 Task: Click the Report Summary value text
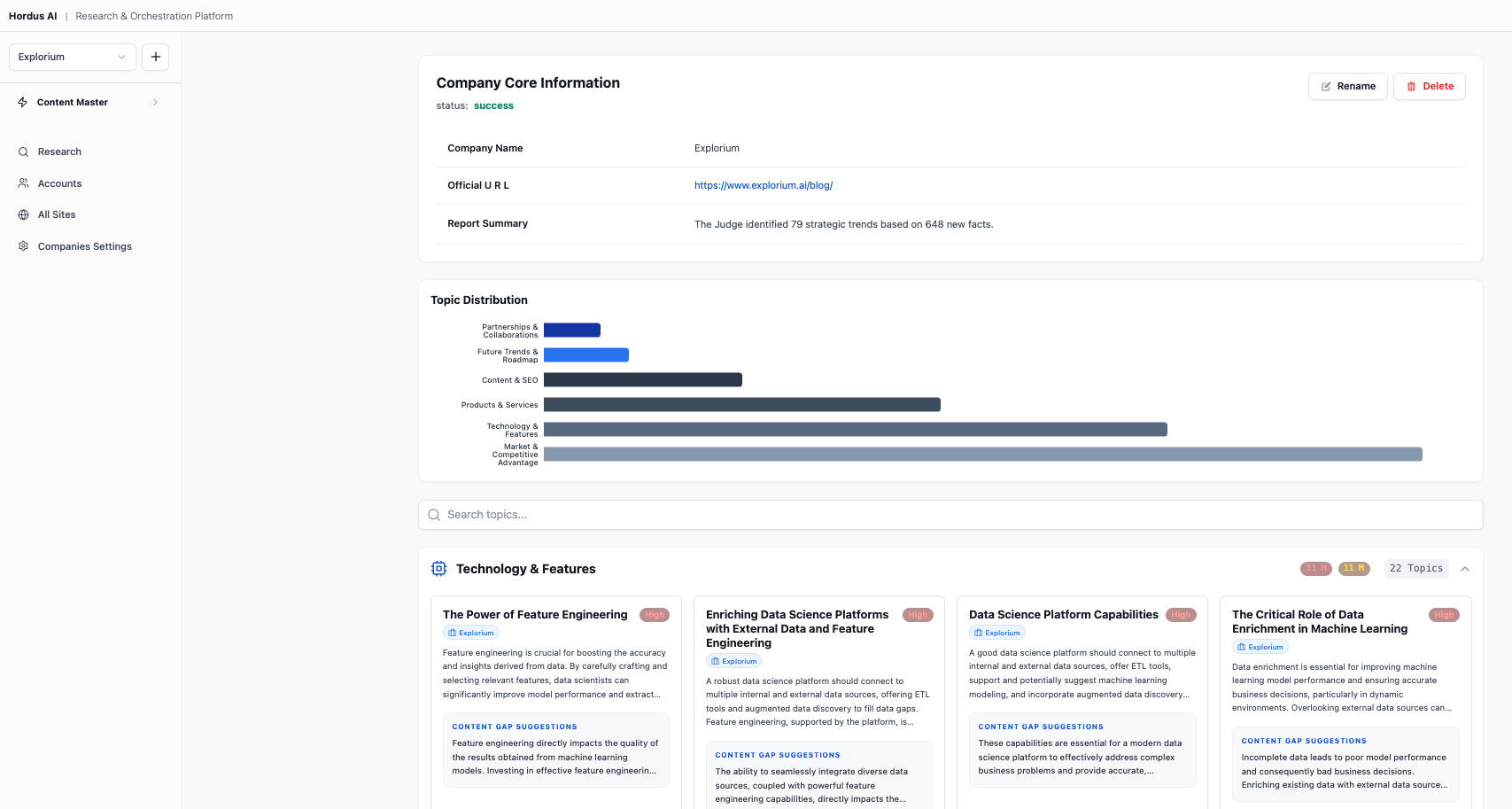click(843, 224)
